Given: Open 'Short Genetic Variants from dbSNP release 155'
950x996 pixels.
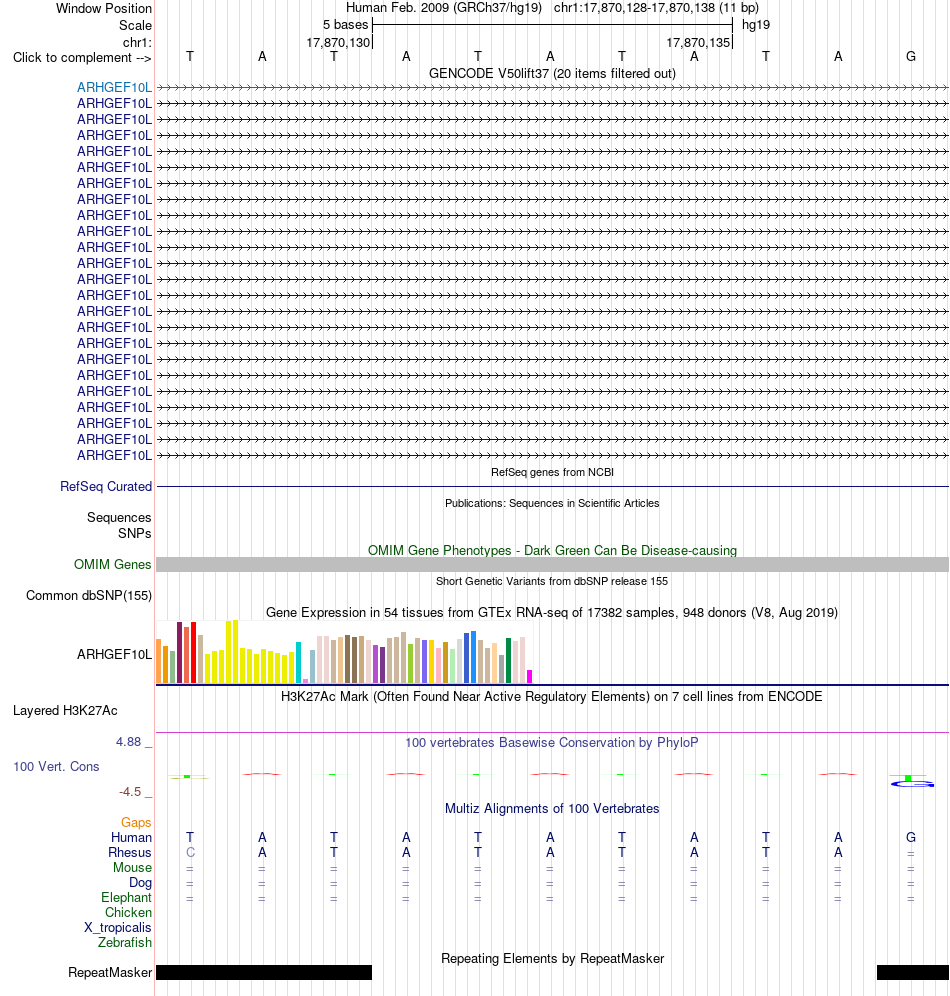Looking at the screenshot, I should point(552,581).
